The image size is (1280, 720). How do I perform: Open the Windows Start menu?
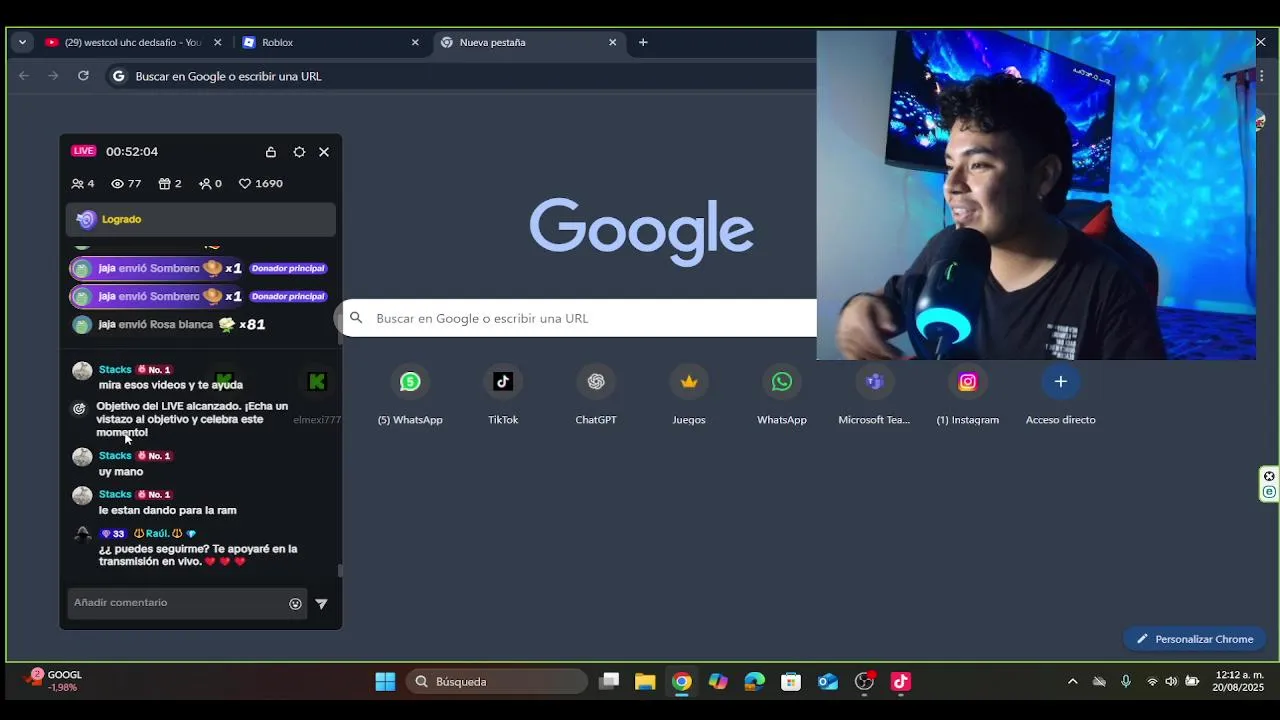tap(385, 682)
